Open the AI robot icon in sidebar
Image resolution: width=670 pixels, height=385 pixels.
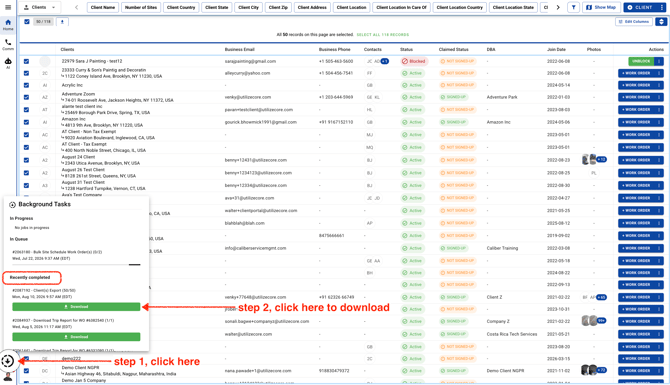pos(8,63)
